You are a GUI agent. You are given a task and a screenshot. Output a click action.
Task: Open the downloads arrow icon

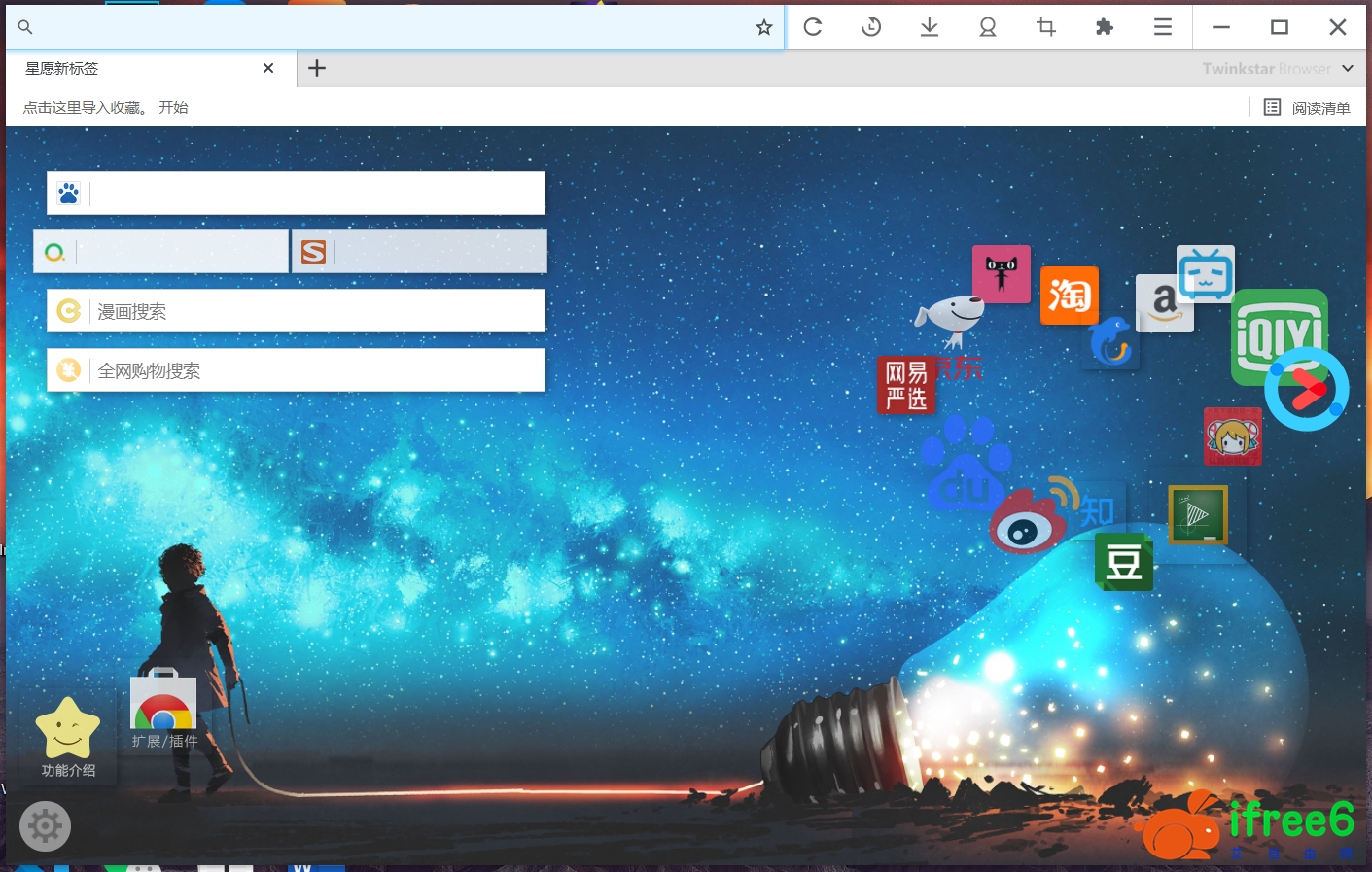[930, 27]
